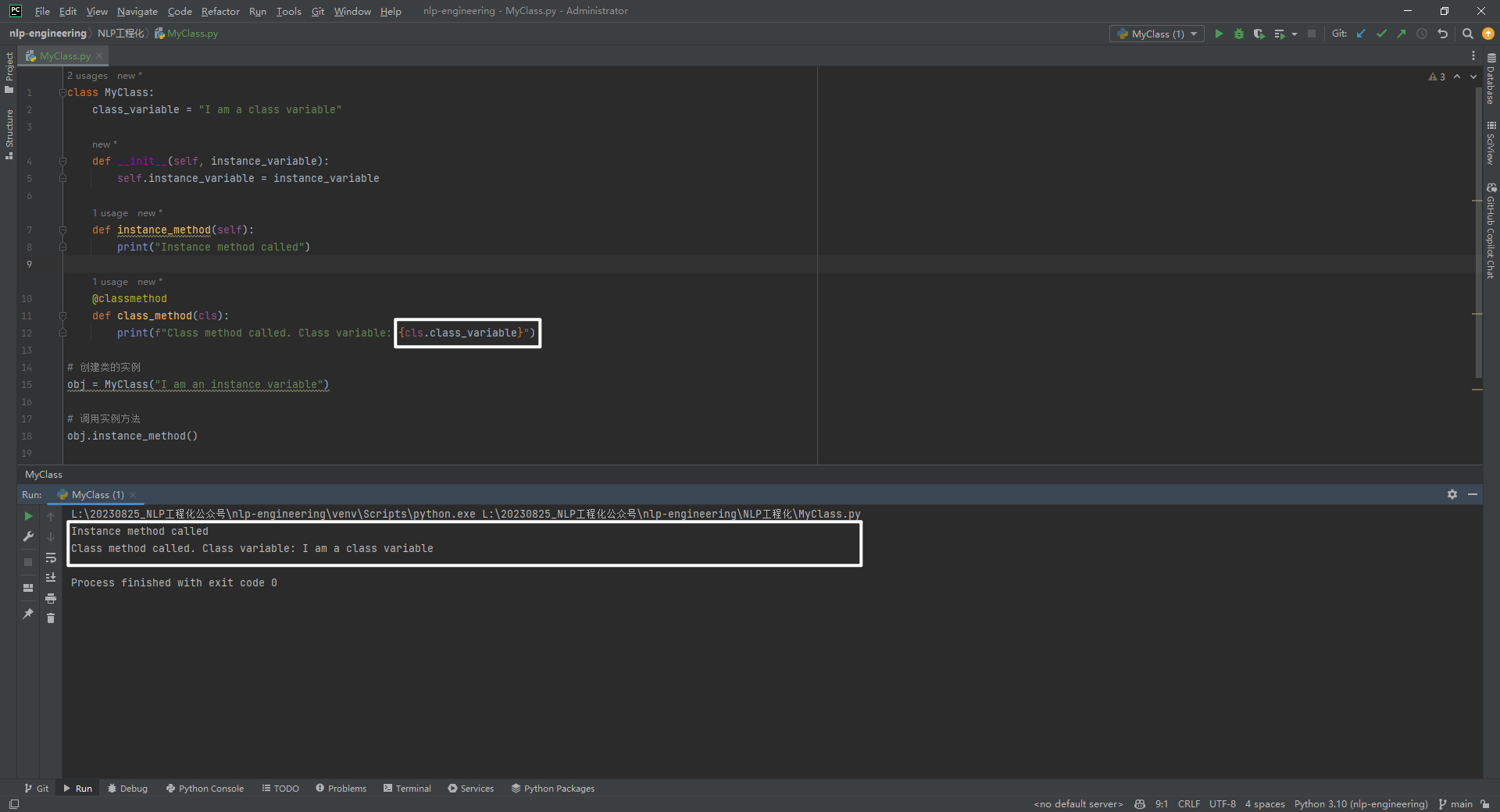Print console output with printer icon
The width and height of the screenshot is (1500, 812).
point(51,598)
